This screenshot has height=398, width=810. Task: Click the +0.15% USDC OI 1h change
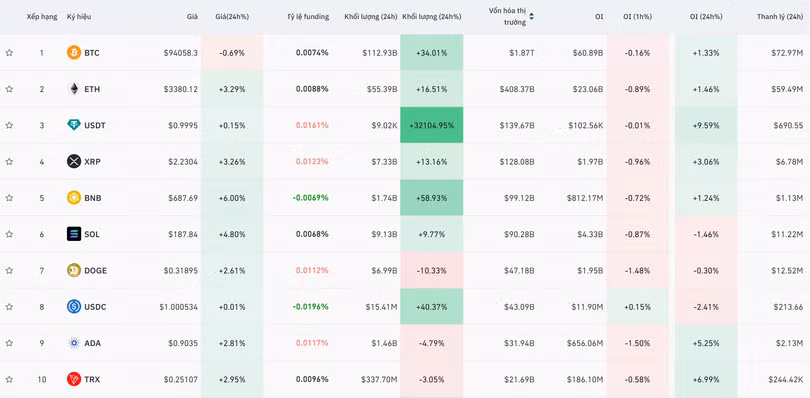pyautogui.click(x=637, y=307)
